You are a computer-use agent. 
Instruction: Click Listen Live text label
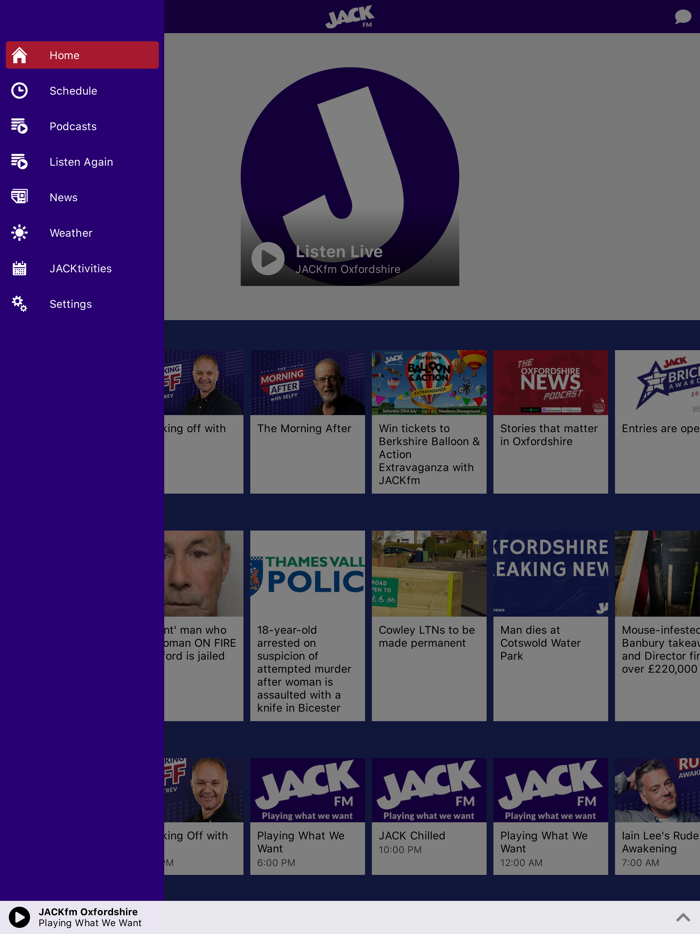[x=339, y=252]
